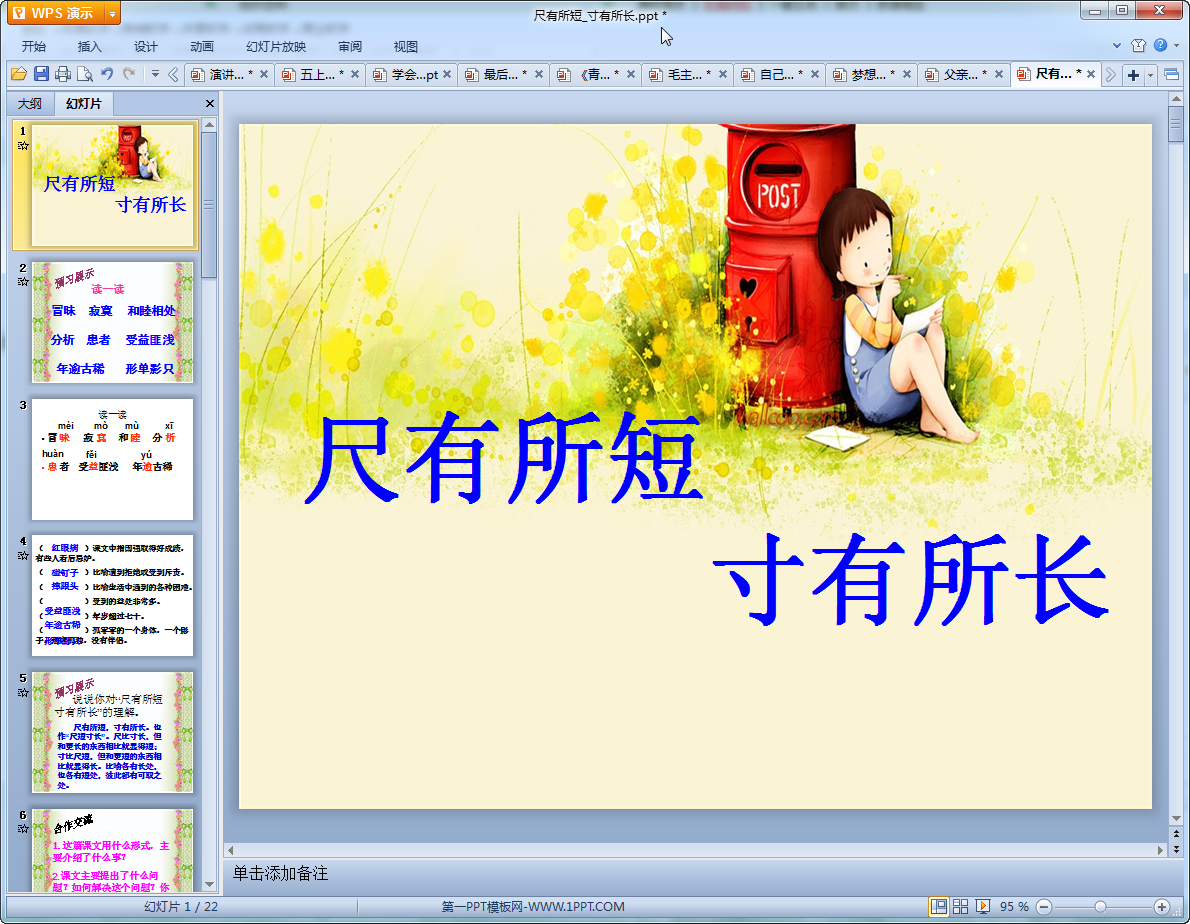Start the slideshow from the status bar icon
This screenshot has width=1190, height=924.
(x=983, y=907)
